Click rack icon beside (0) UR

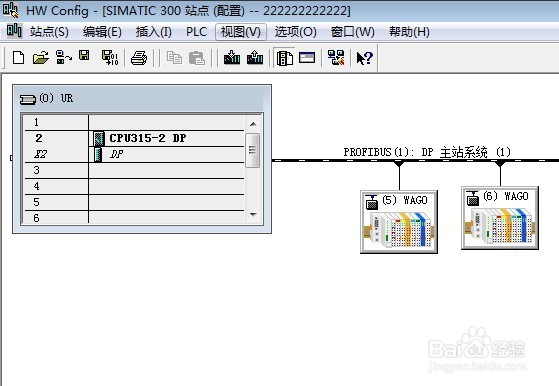click(28, 99)
